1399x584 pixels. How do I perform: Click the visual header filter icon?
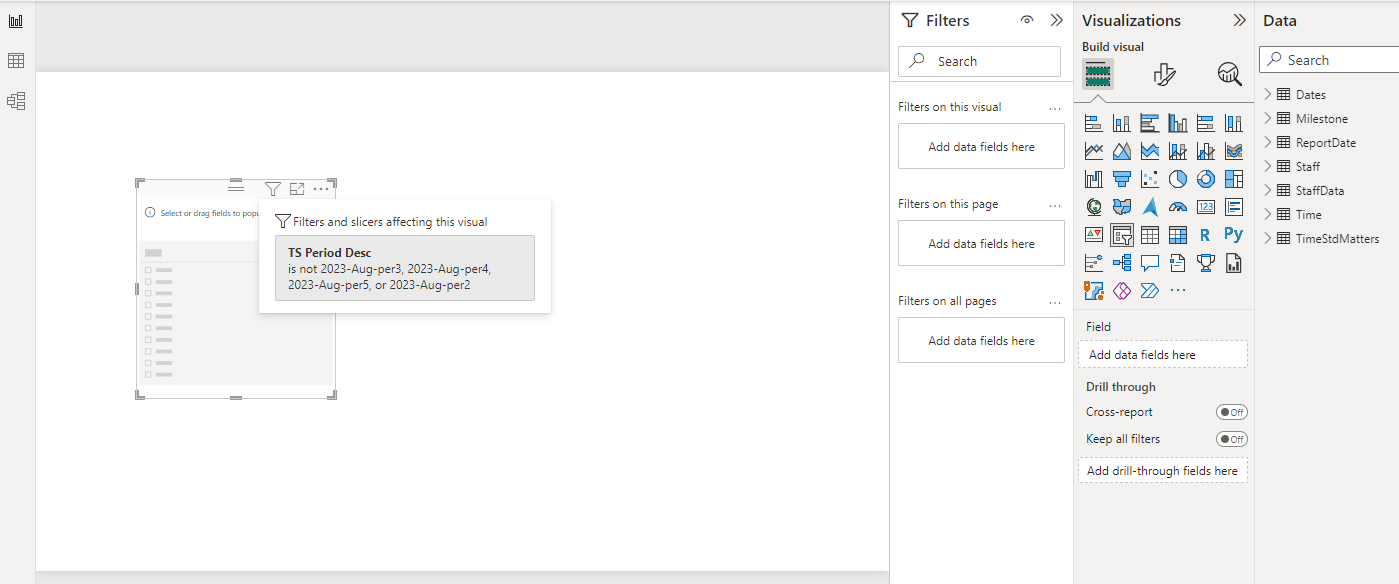point(273,188)
